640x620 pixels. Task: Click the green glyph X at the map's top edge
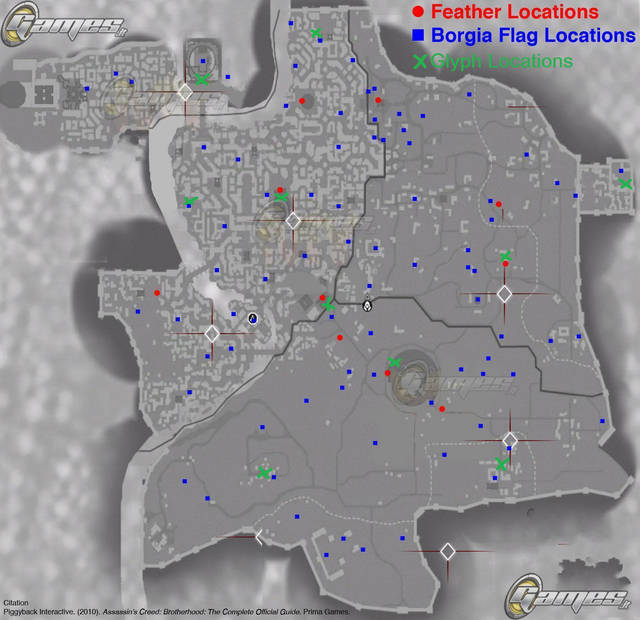coord(316,34)
